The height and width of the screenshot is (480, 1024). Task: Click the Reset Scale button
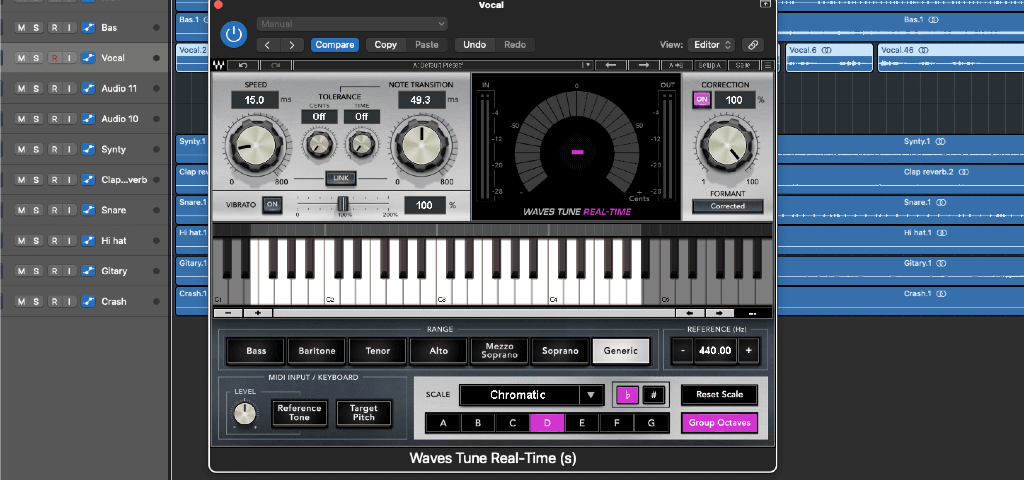click(719, 394)
